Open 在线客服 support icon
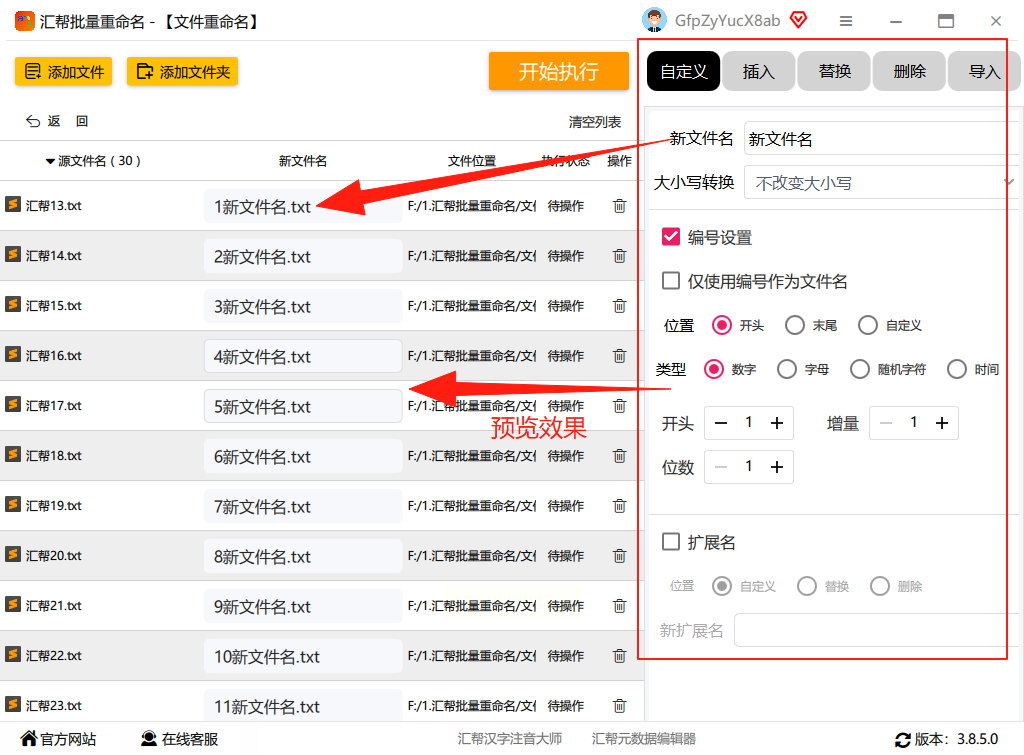This screenshot has width=1024, height=755. click(149, 739)
